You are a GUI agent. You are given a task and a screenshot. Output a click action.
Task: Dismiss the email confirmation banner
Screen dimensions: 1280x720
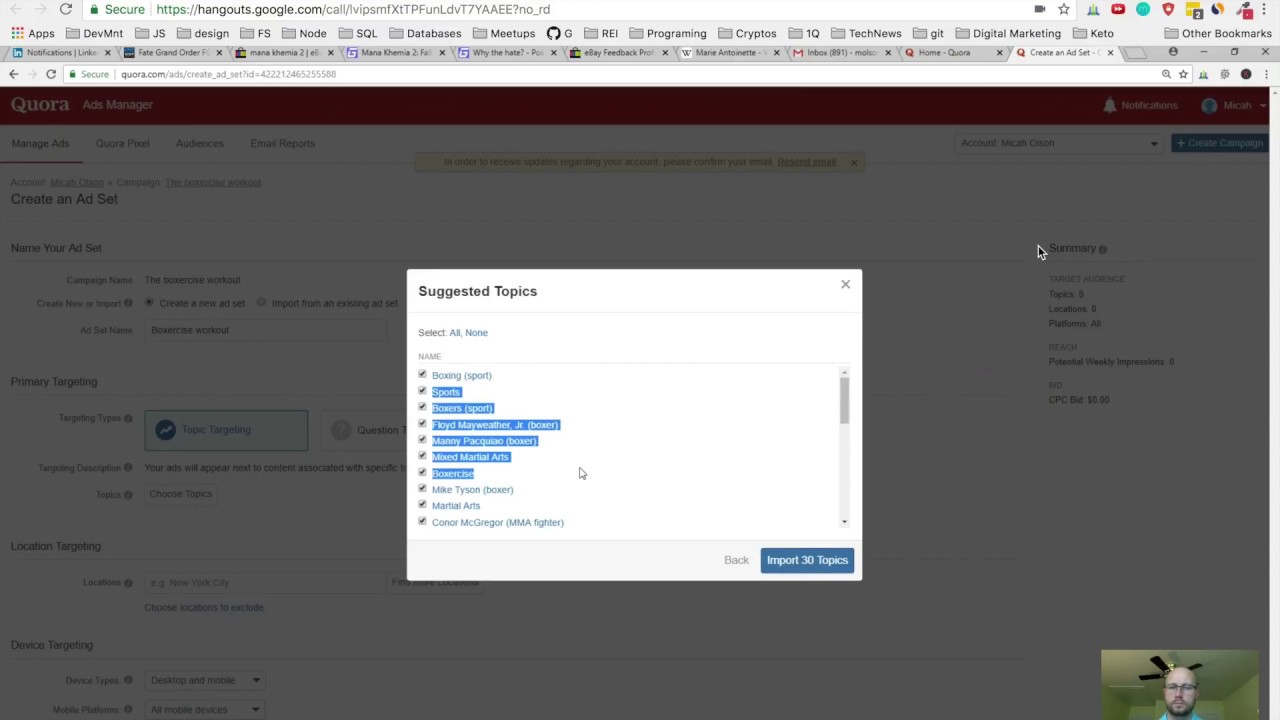854,162
